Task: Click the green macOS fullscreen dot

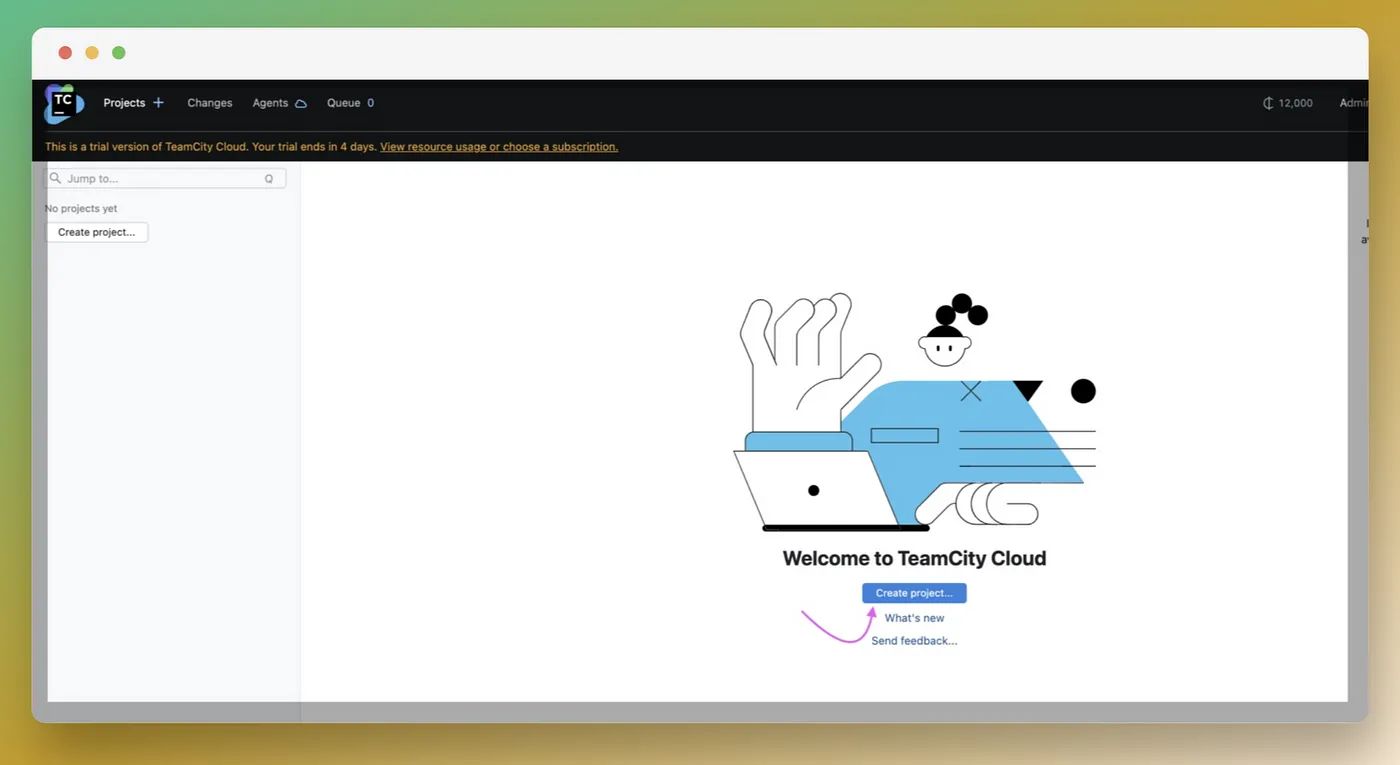Action: pyautogui.click(x=119, y=53)
